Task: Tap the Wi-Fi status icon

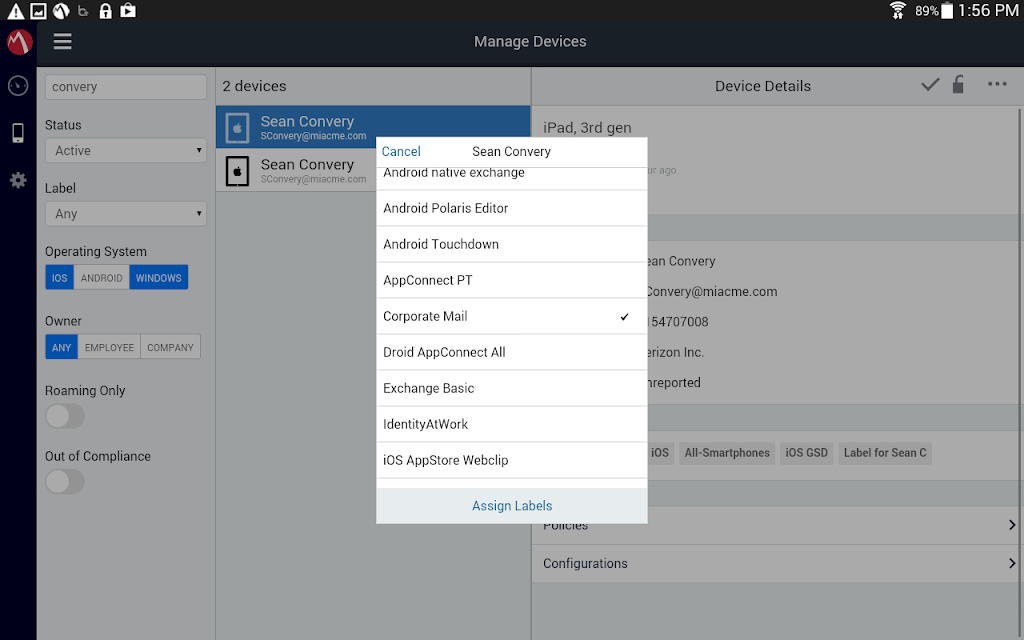Action: point(898,10)
